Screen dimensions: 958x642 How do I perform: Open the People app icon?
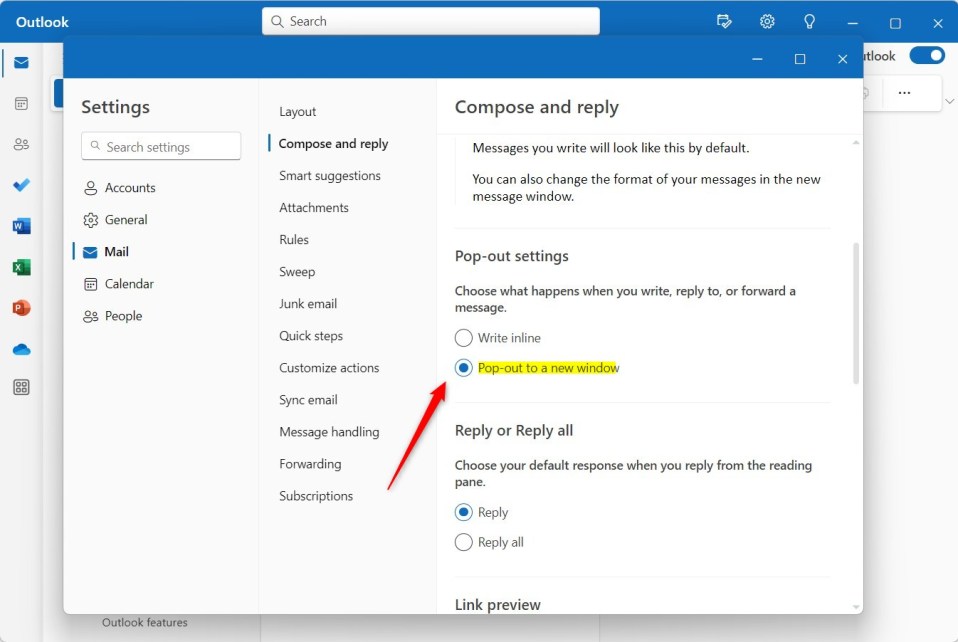[21, 144]
